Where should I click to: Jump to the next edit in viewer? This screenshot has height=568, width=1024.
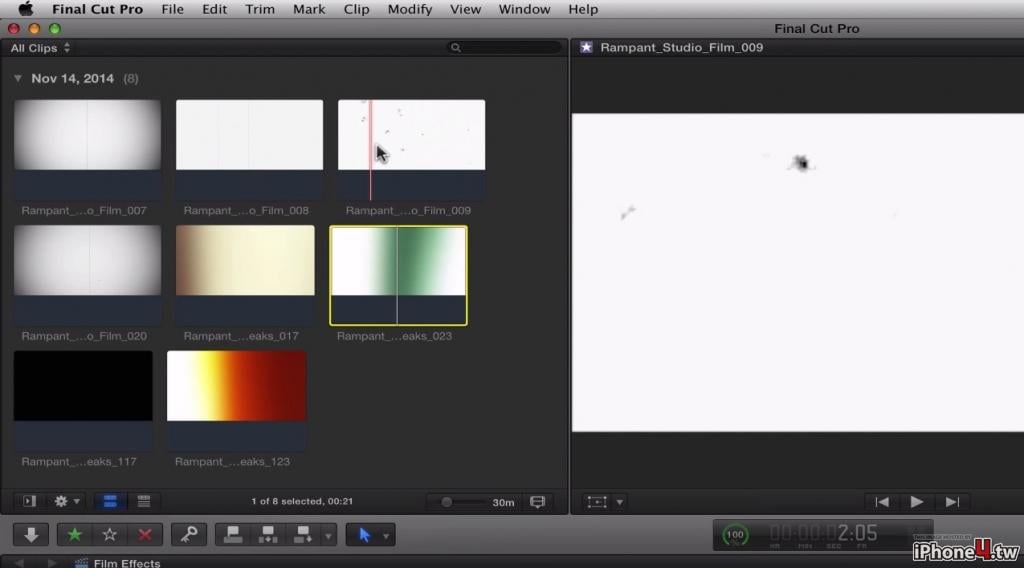tap(952, 502)
